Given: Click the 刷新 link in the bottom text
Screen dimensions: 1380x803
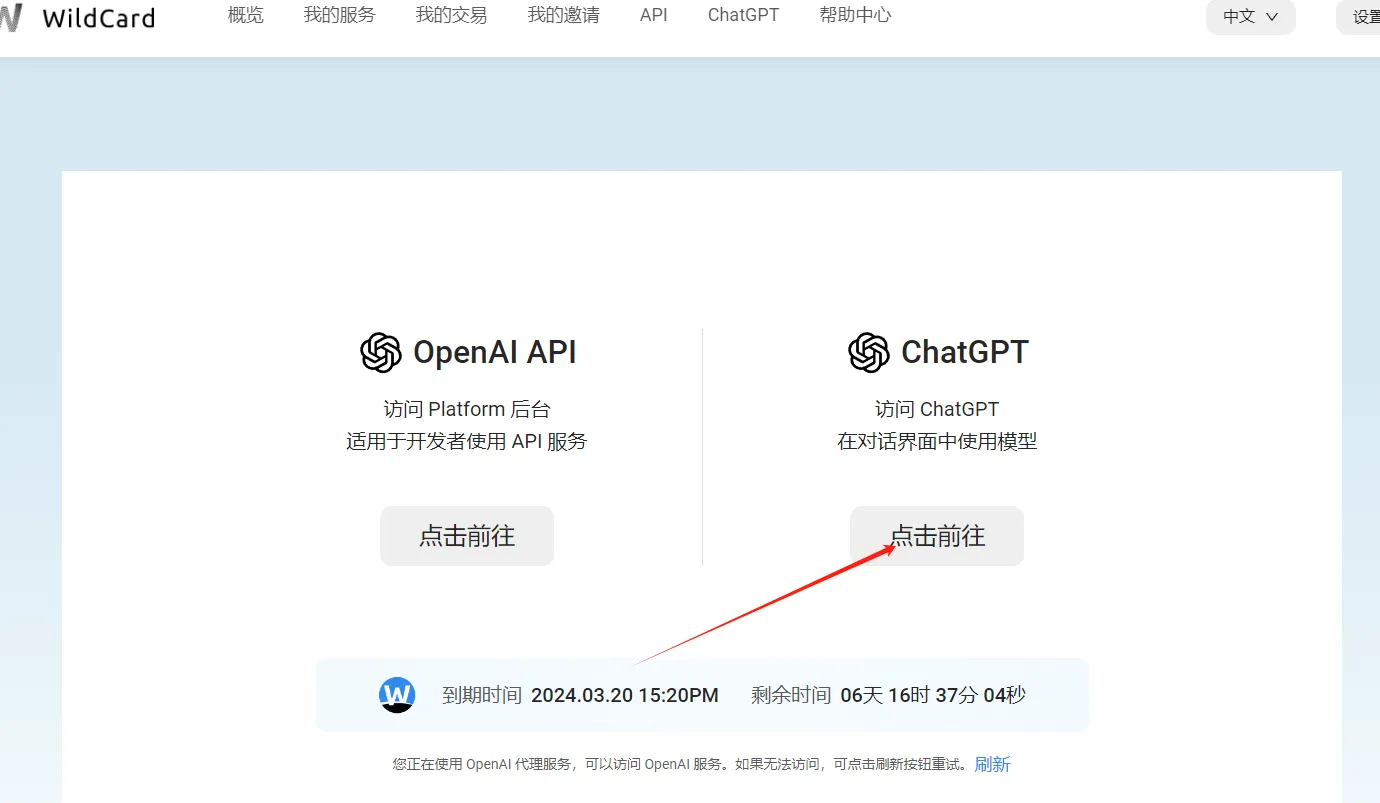Looking at the screenshot, I should [x=992, y=763].
